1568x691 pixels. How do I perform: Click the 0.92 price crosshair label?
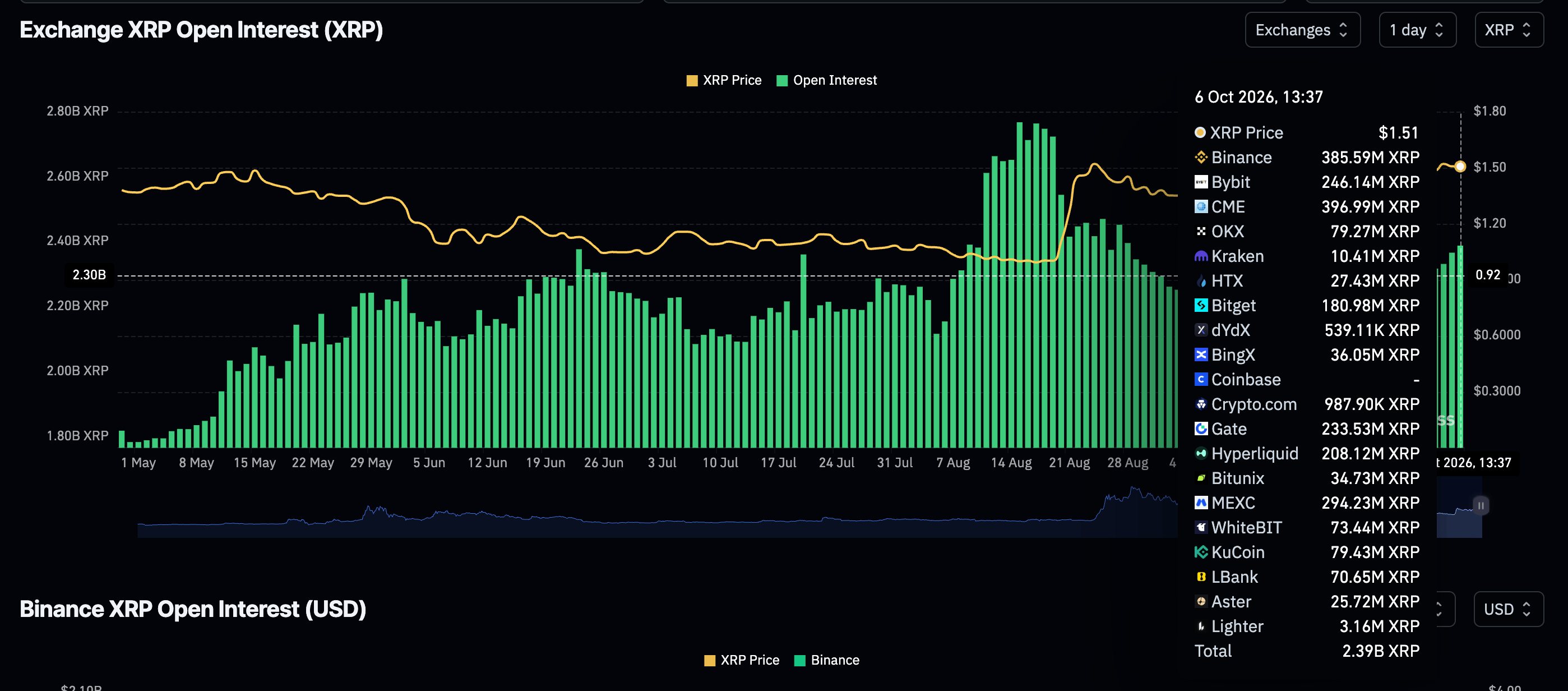pyautogui.click(x=1488, y=275)
